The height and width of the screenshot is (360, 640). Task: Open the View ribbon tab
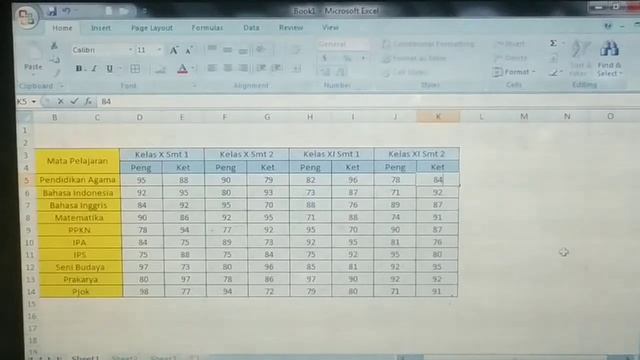click(330, 27)
